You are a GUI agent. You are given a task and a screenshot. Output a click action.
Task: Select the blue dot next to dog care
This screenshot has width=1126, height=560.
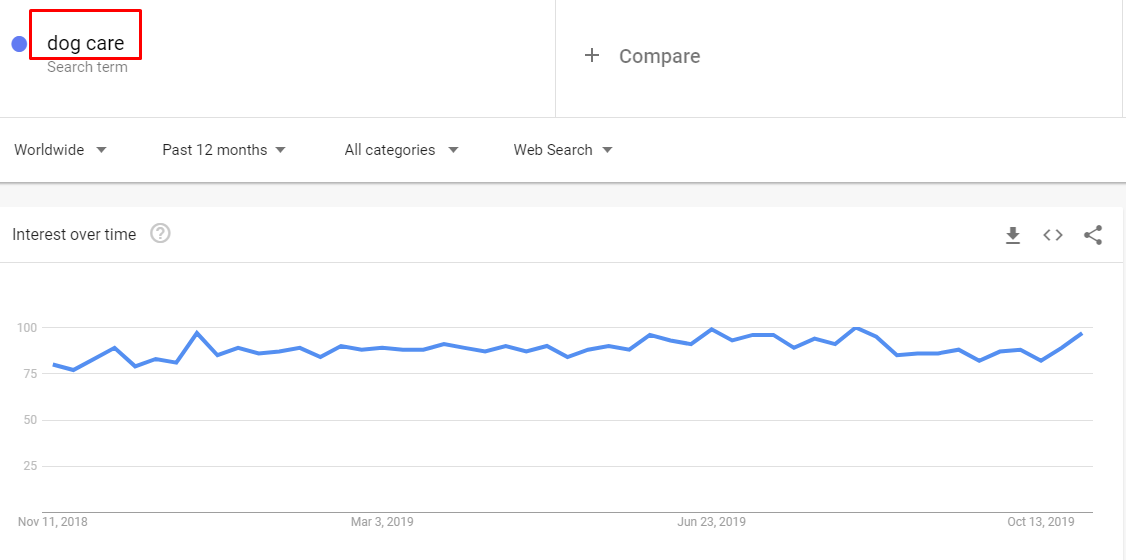point(19,44)
